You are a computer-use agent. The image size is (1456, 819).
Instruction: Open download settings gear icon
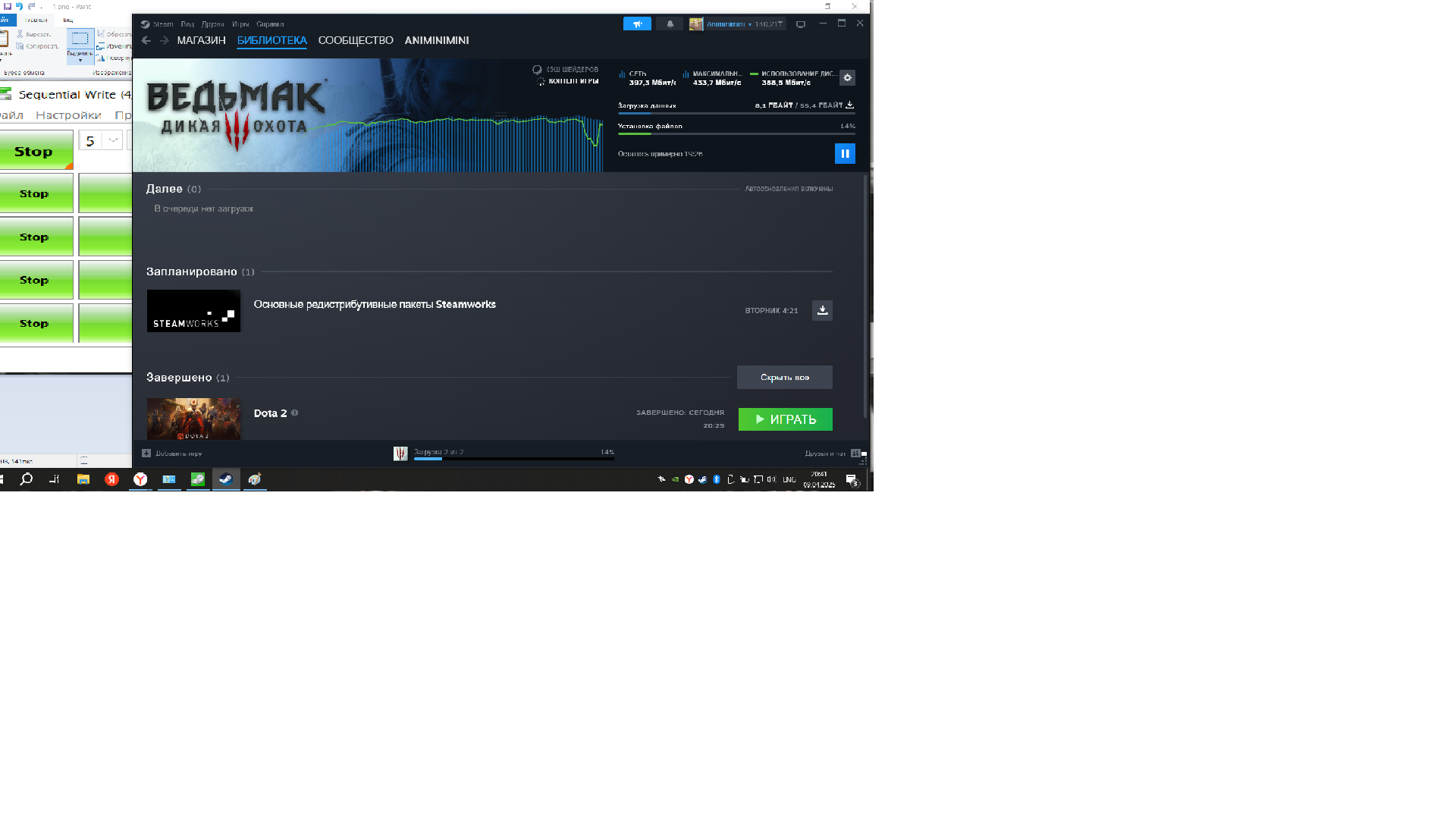coord(848,78)
